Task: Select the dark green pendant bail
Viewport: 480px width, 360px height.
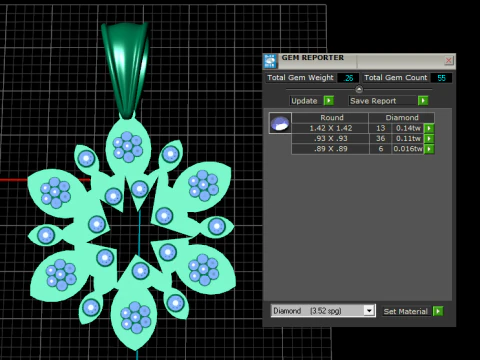Action: 125,68
